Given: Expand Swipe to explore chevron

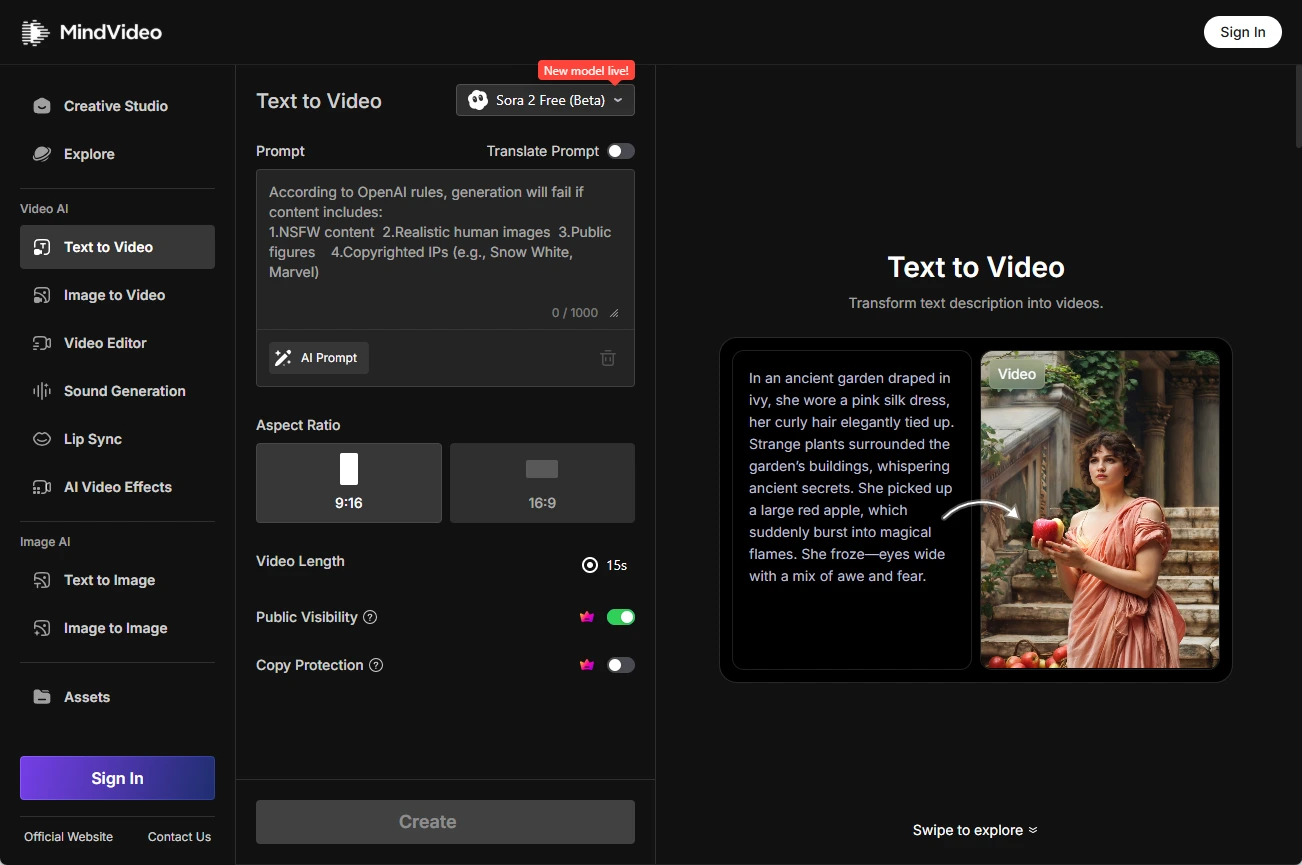Looking at the screenshot, I should 1033,830.
